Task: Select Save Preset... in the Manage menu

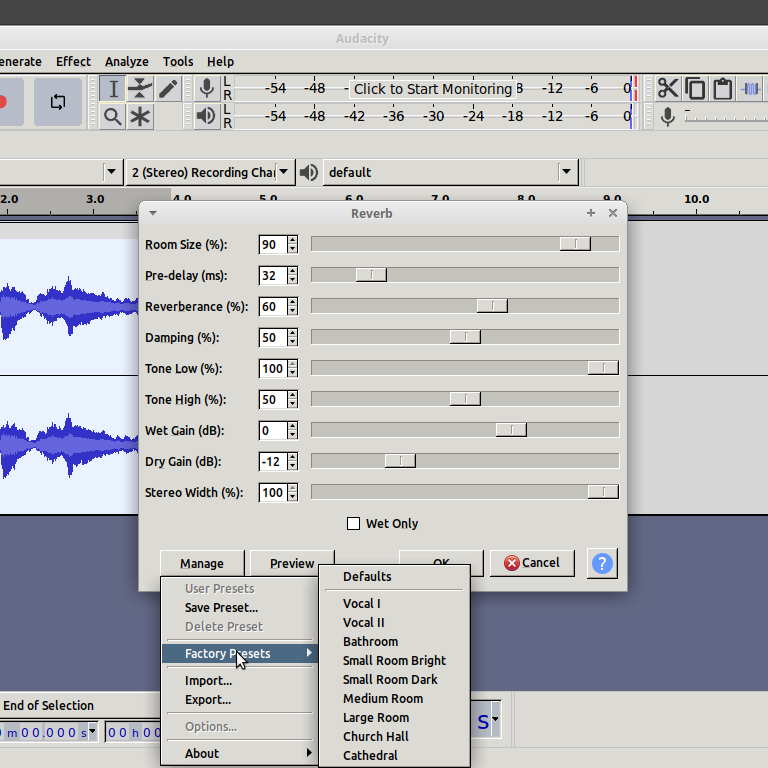Action: (x=221, y=607)
